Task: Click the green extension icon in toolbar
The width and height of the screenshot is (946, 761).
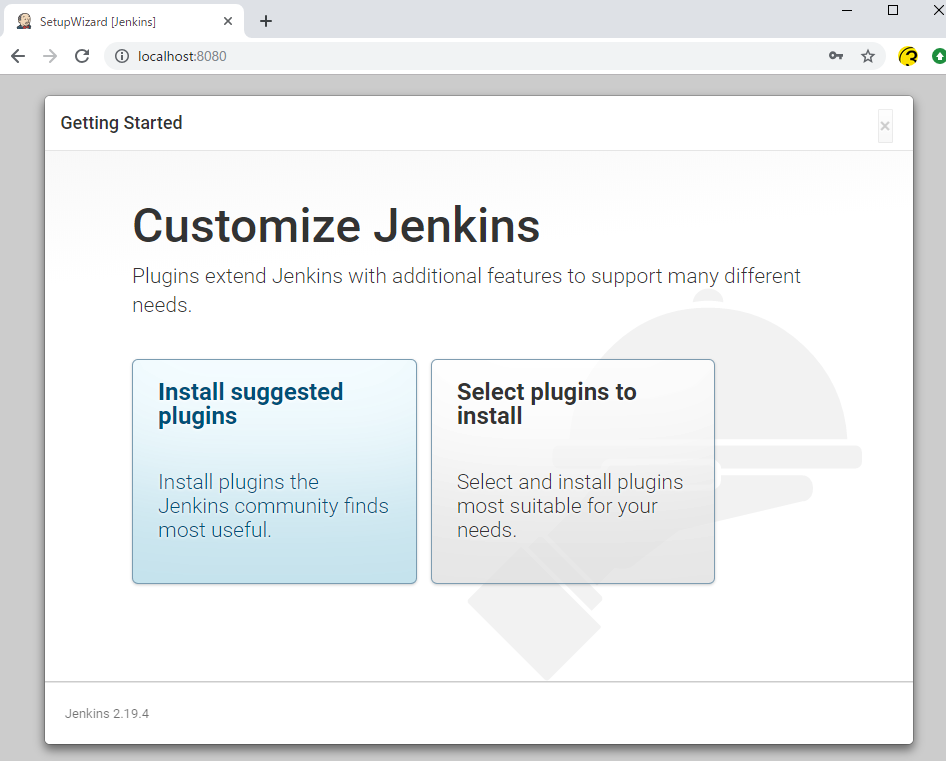Action: coord(939,56)
